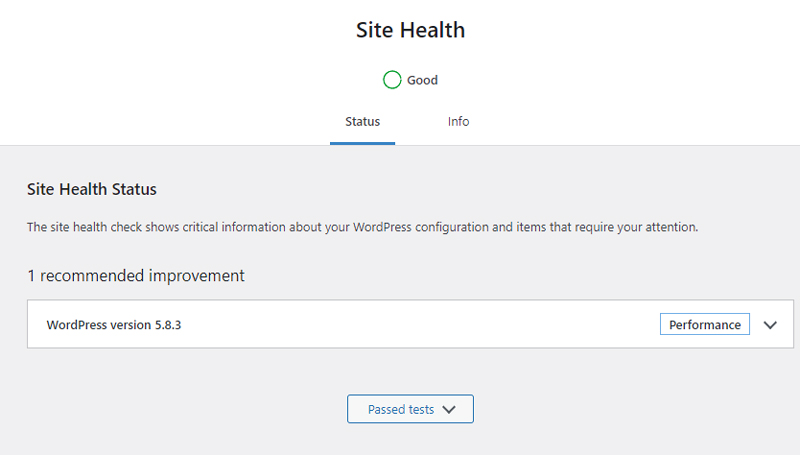
Task: Click the Site Health page title
Action: (410, 30)
